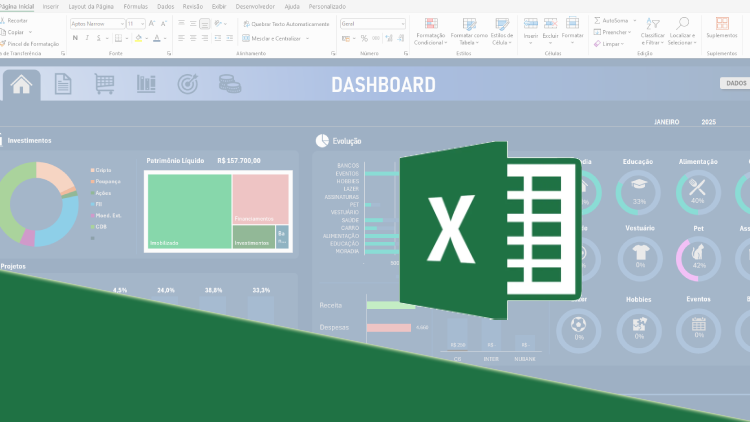Expand the Mesclar e Centralizar arrow
The image size is (750, 422).
[307, 38]
